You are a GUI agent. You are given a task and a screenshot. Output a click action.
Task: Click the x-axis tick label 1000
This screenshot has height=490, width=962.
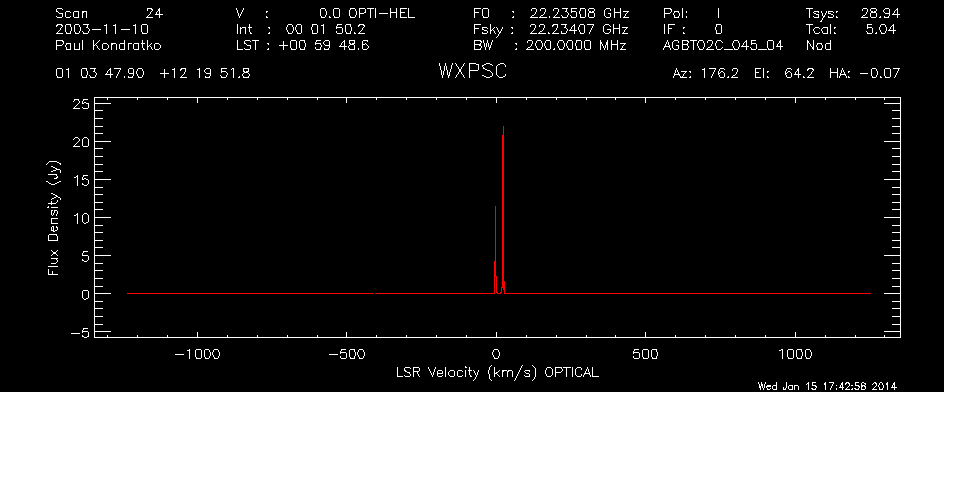[795, 354]
